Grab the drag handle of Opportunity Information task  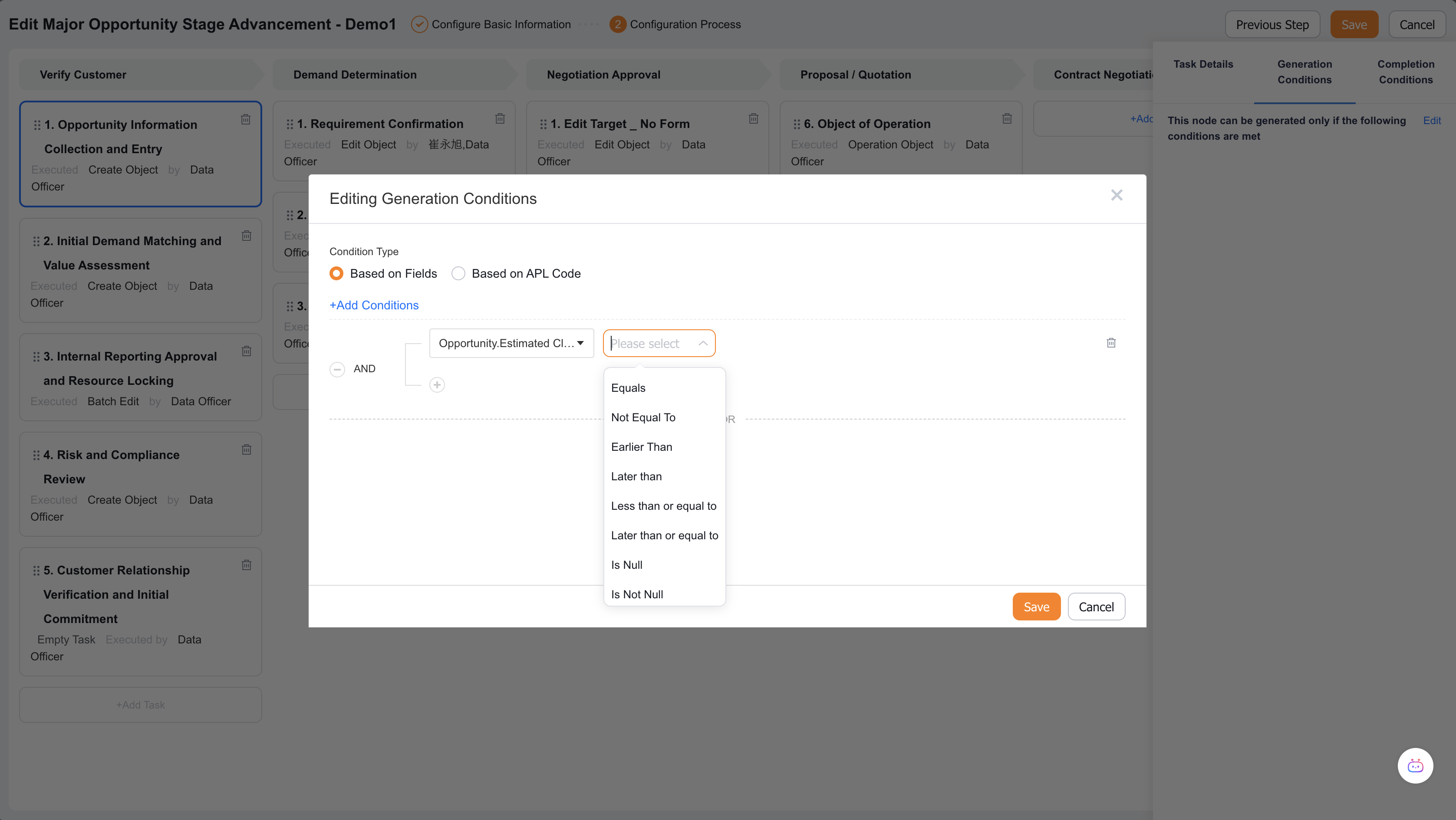pyautogui.click(x=37, y=125)
